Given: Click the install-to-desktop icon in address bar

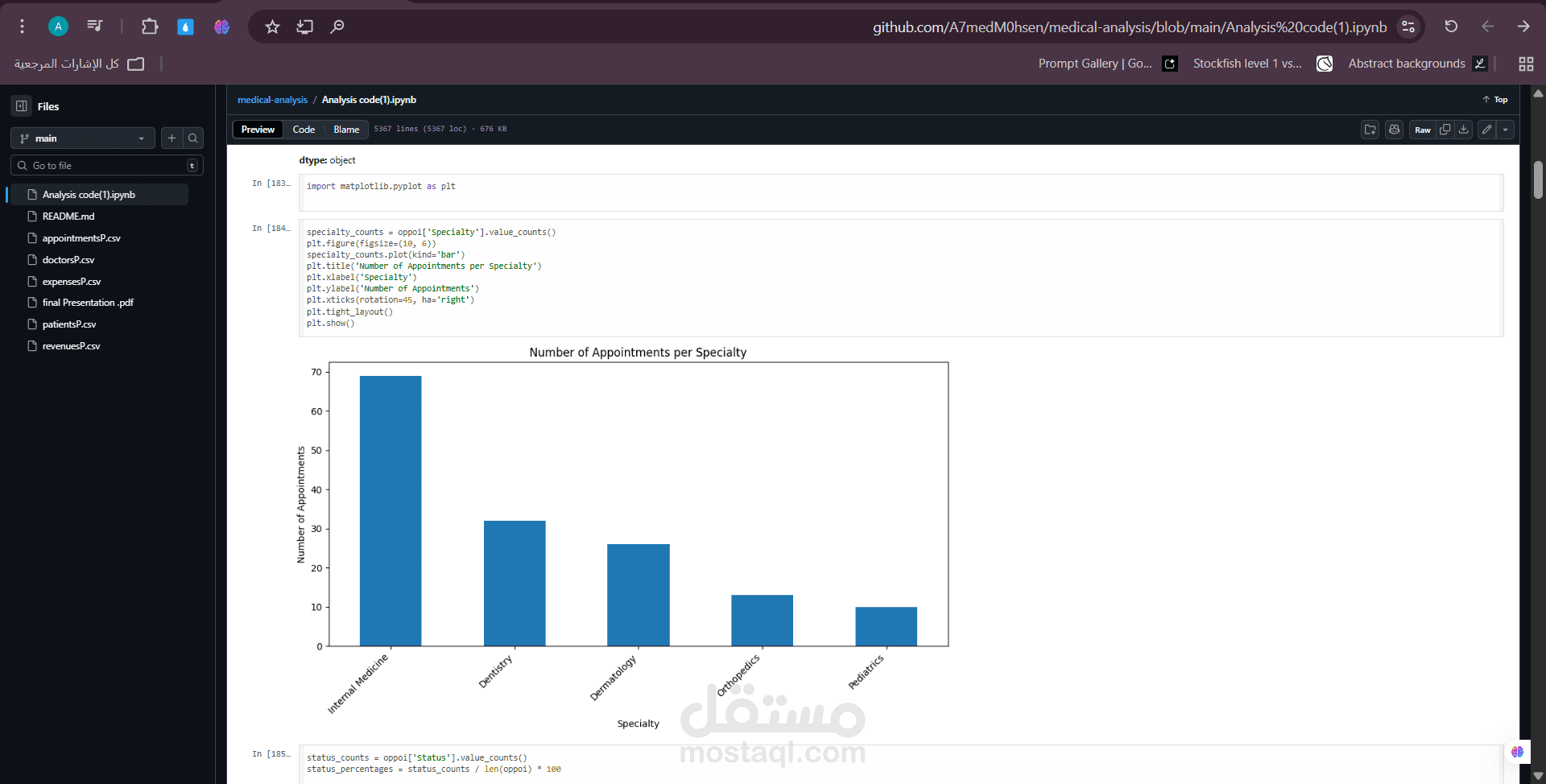Looking at the screenshot, I should point(305,27).
